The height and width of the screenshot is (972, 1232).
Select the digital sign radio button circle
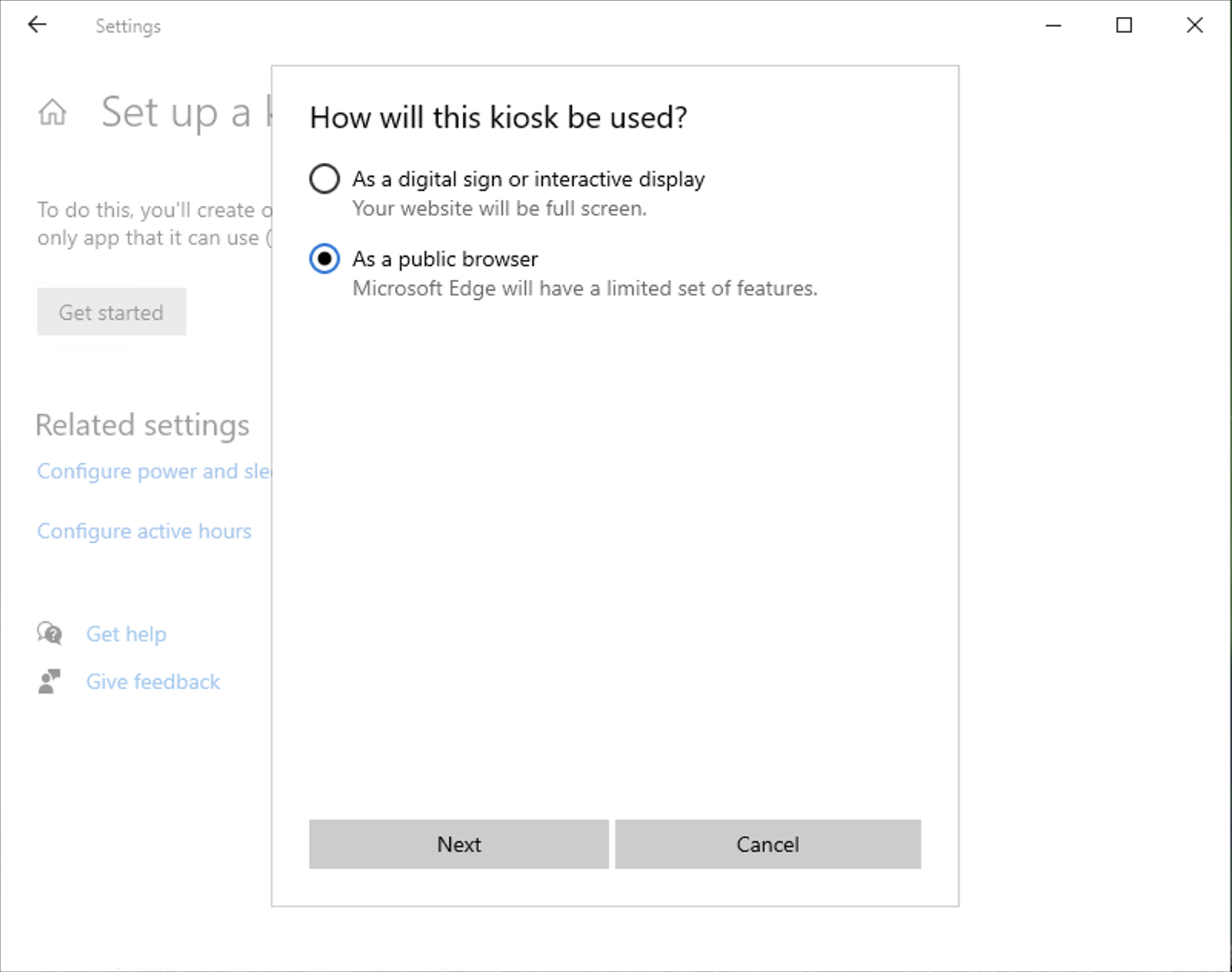pos(325,179)
